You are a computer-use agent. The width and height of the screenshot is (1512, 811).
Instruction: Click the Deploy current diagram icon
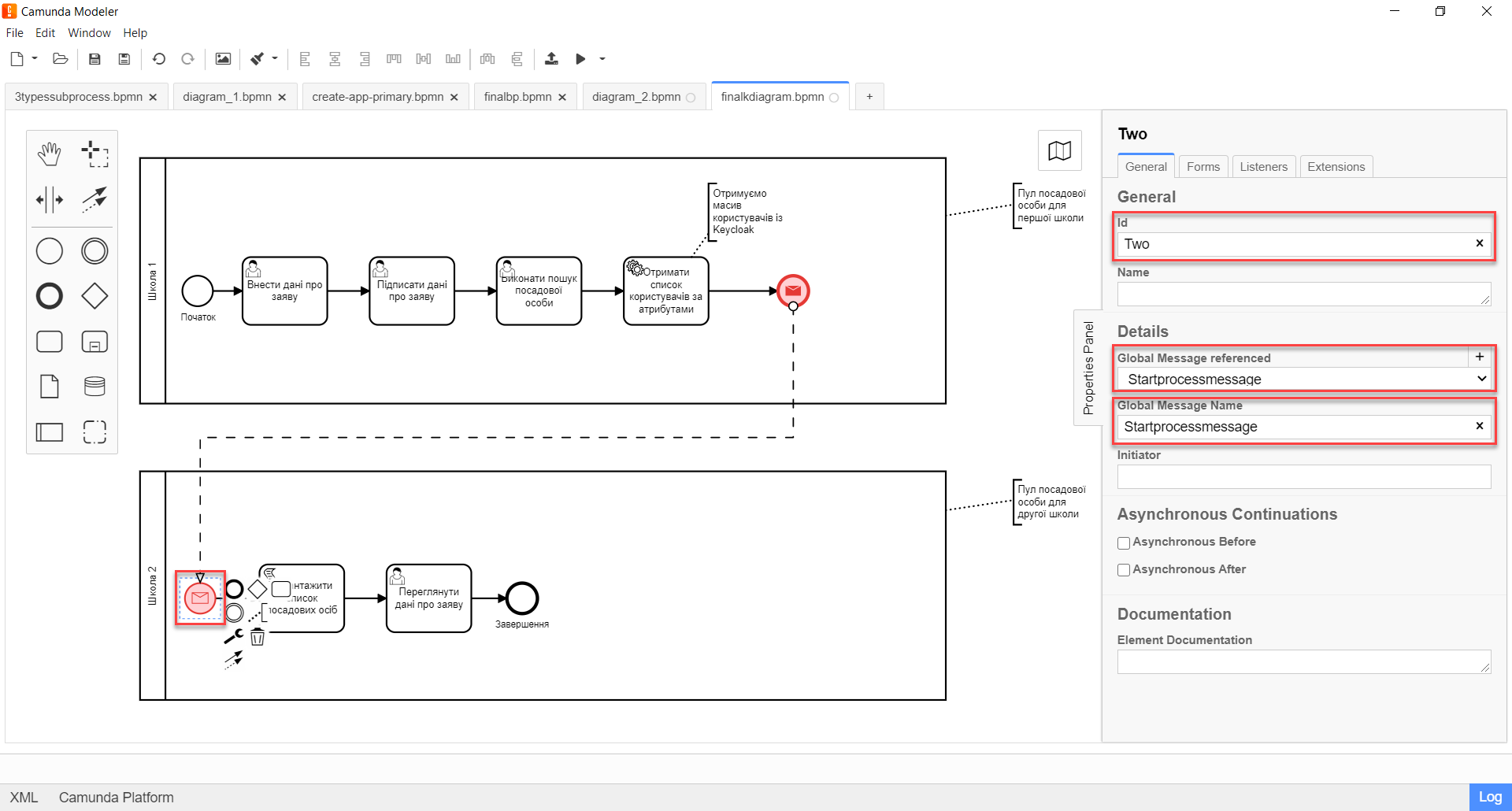pyautogui.click(x=551, y=59)
